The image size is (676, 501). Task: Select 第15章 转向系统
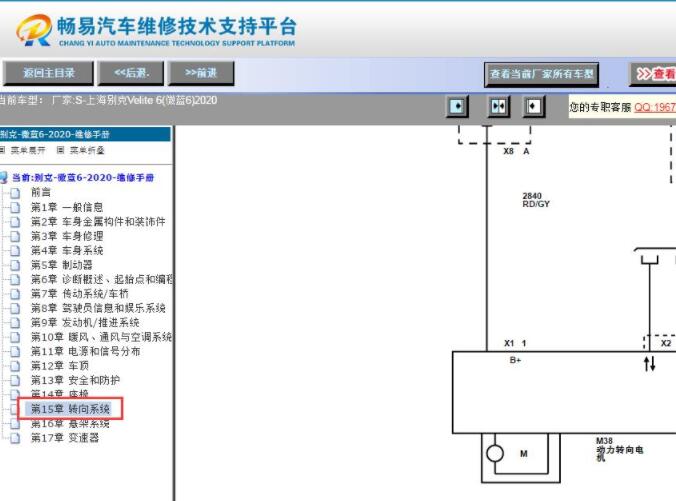click(70, 409)
